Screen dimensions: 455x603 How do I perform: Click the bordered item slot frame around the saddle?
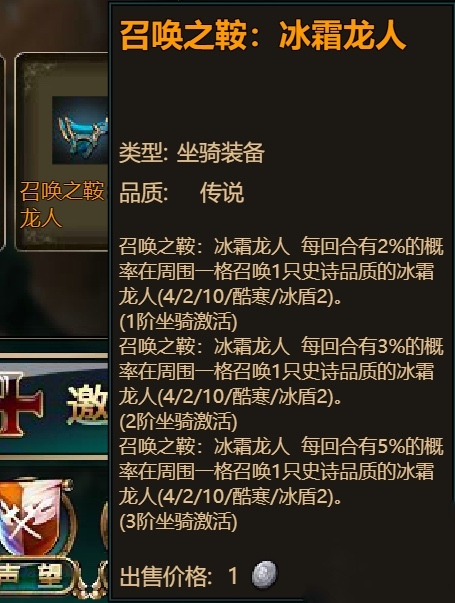62,152
